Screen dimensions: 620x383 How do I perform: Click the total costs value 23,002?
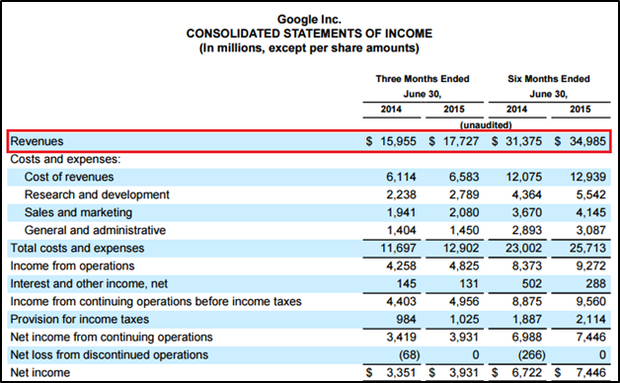(x=524, y=248)
